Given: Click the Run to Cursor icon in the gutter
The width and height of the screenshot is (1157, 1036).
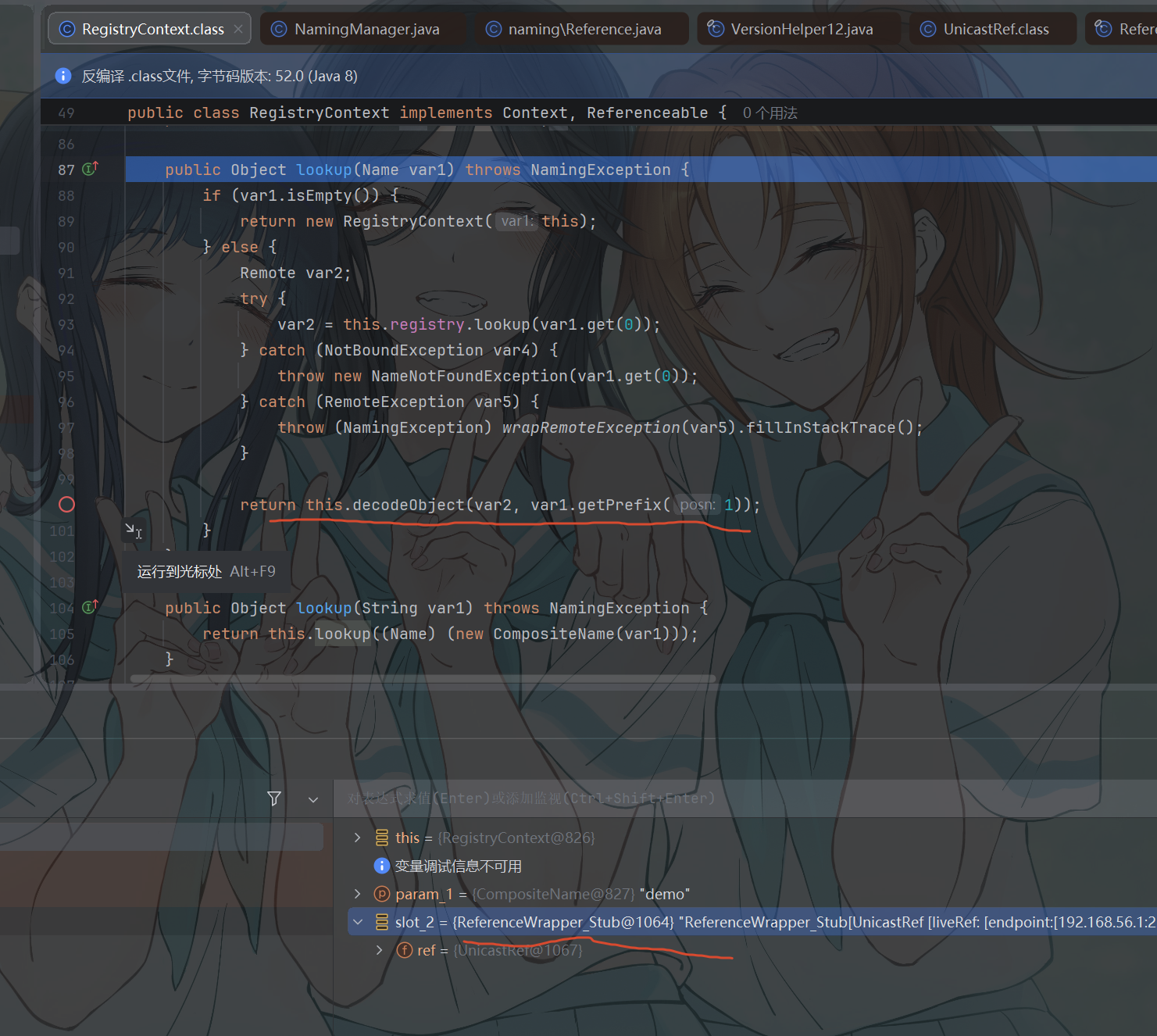Looking at the screenshot, I should [x=134, y=531].
